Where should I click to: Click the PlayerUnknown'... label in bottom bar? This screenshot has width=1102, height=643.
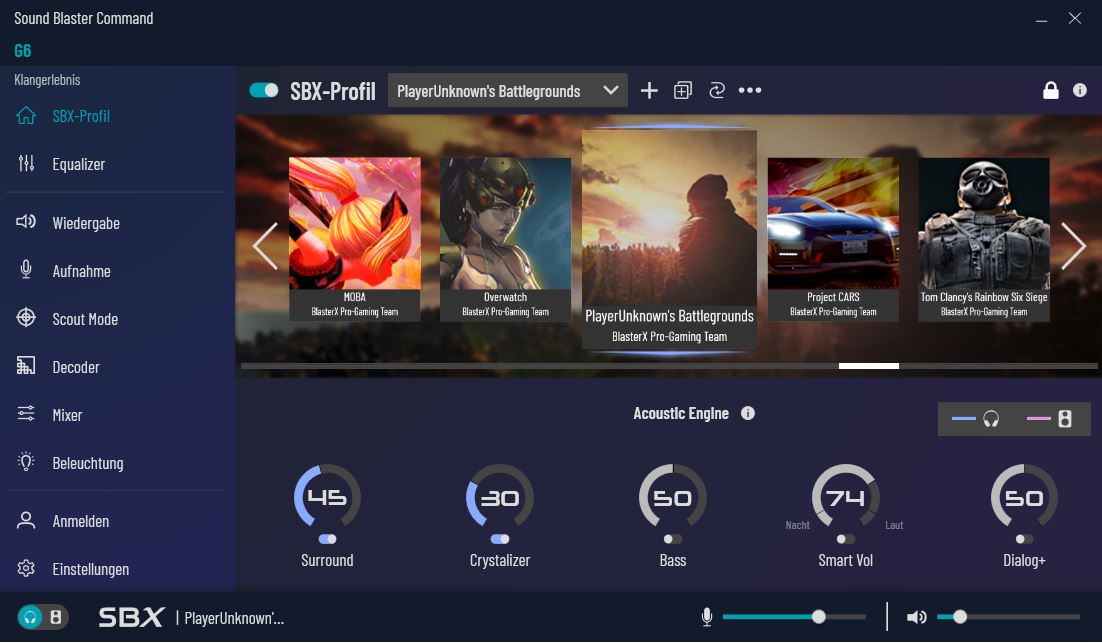234,618
